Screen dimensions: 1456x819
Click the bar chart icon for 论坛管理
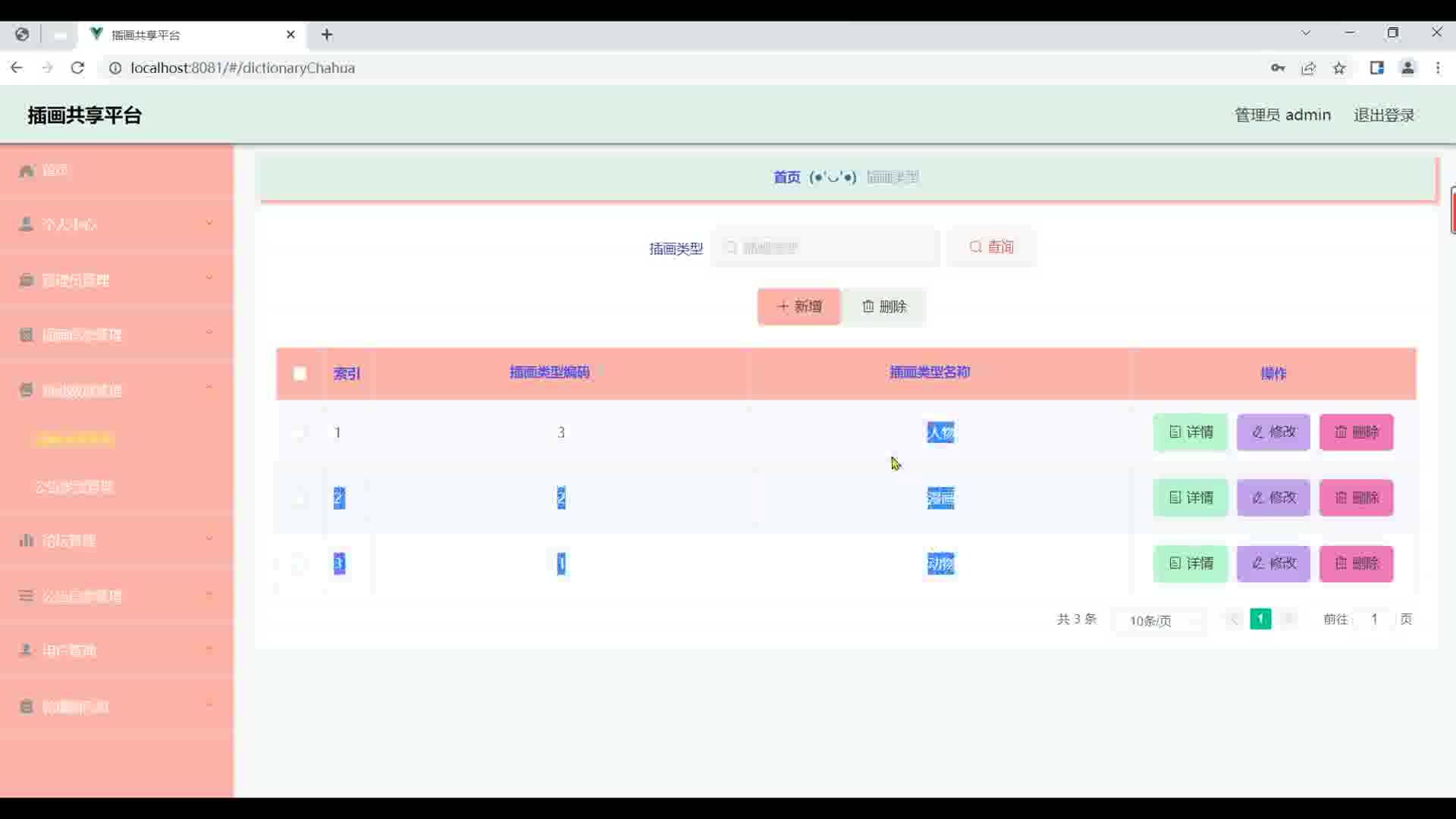(27, 541)
